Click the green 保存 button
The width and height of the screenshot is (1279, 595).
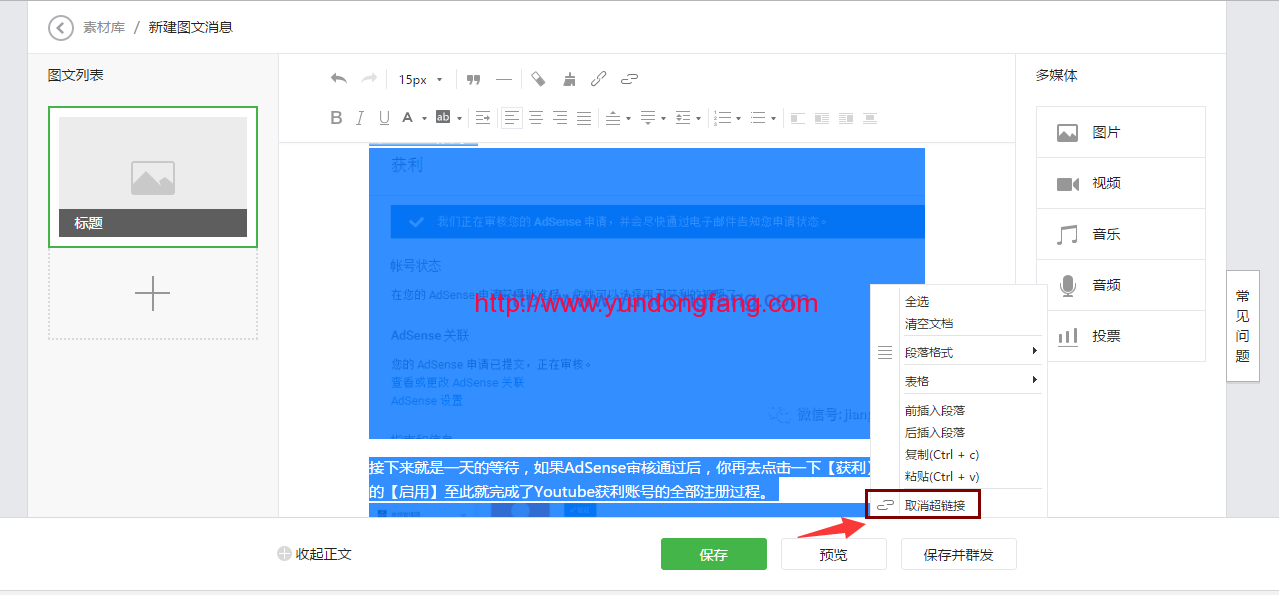[x=714, y=554]
